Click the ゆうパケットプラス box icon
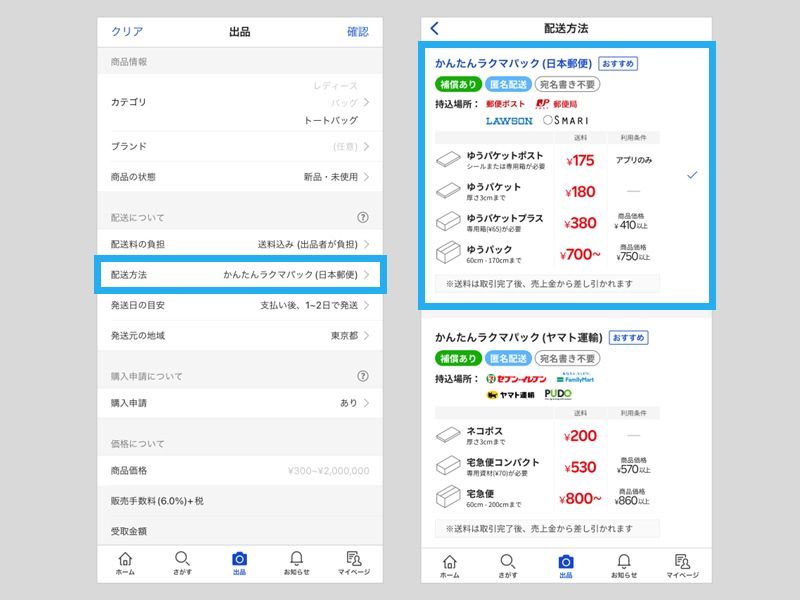800x600 pixels. 448,221
